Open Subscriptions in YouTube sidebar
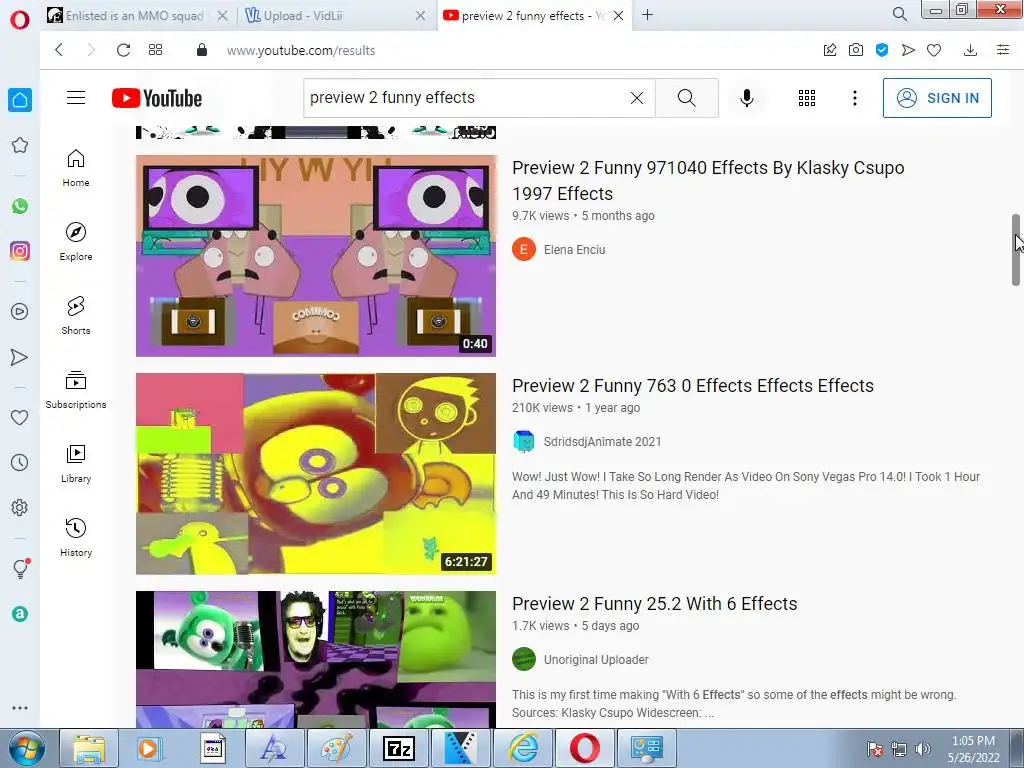The width and height of the screenshot is (1024, 768). point(76,390)
